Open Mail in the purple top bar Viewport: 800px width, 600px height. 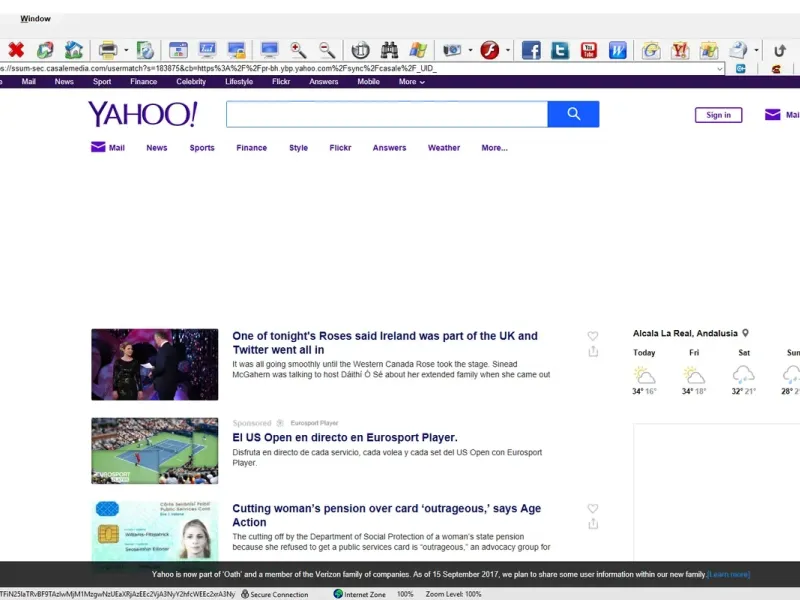point(29,82)
